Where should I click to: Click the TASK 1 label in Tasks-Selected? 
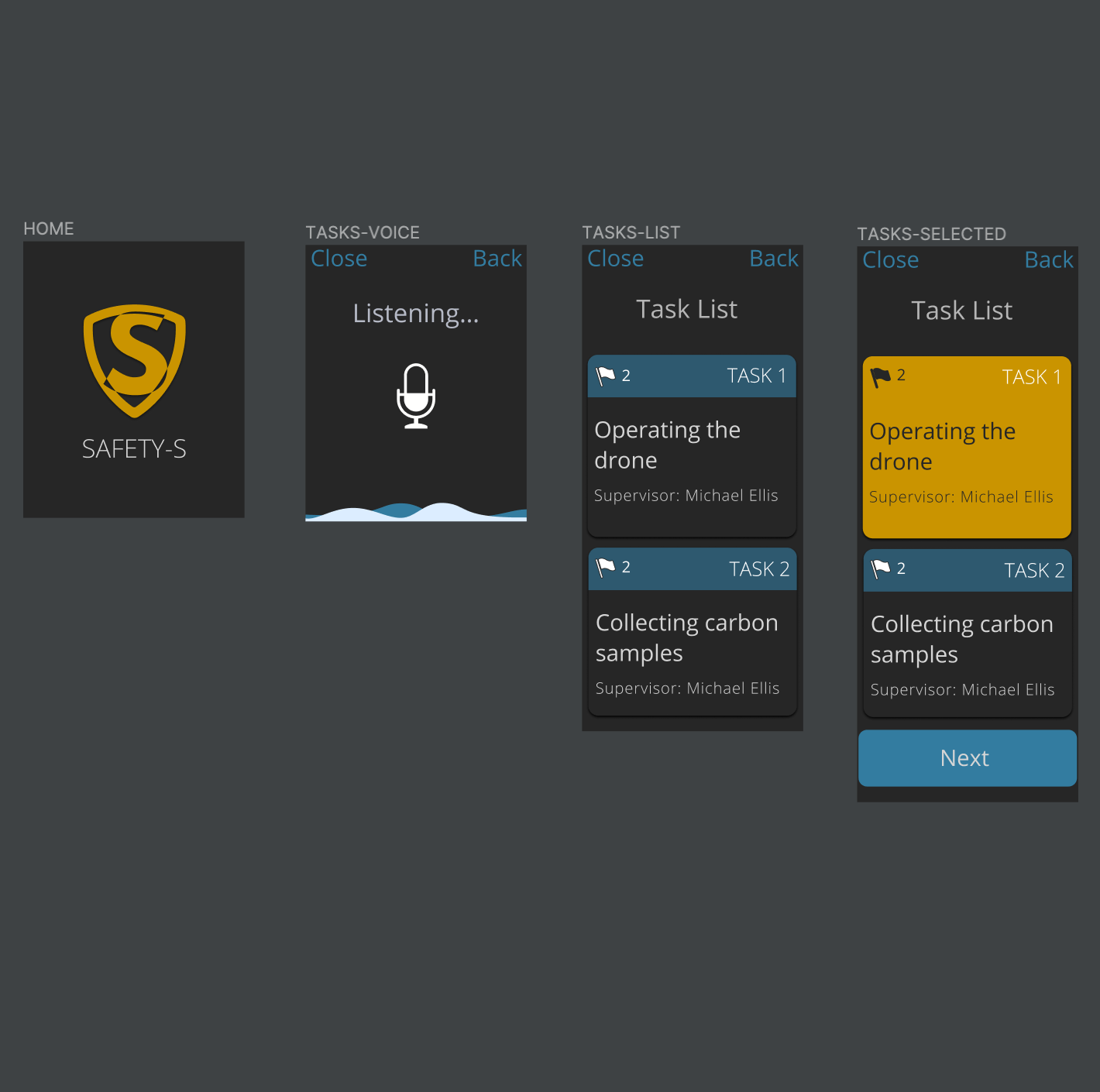1032,377
